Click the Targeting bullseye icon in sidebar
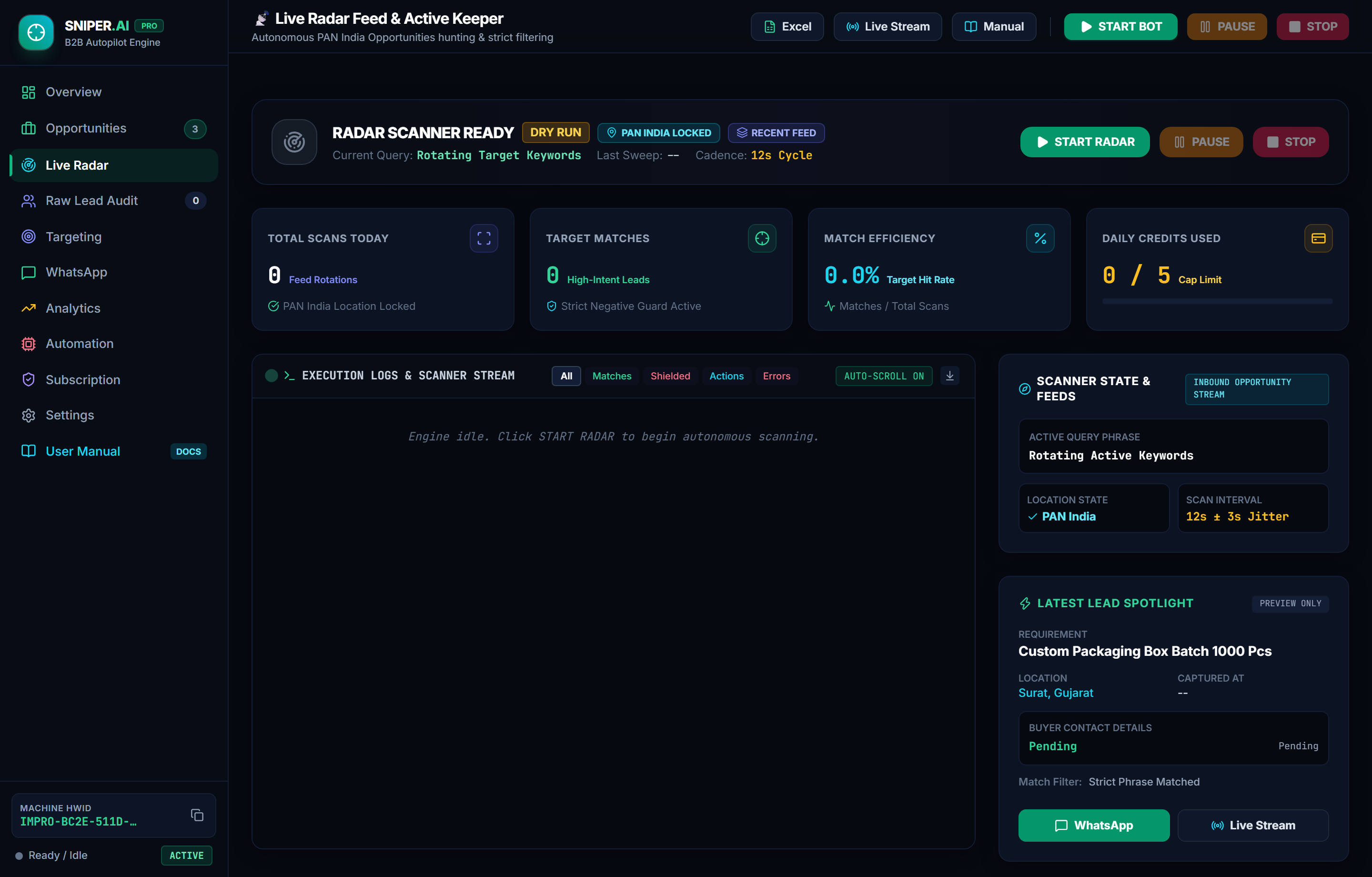Image resolution: width=1372 pixels, height=877 pixels. pos(29,236)
